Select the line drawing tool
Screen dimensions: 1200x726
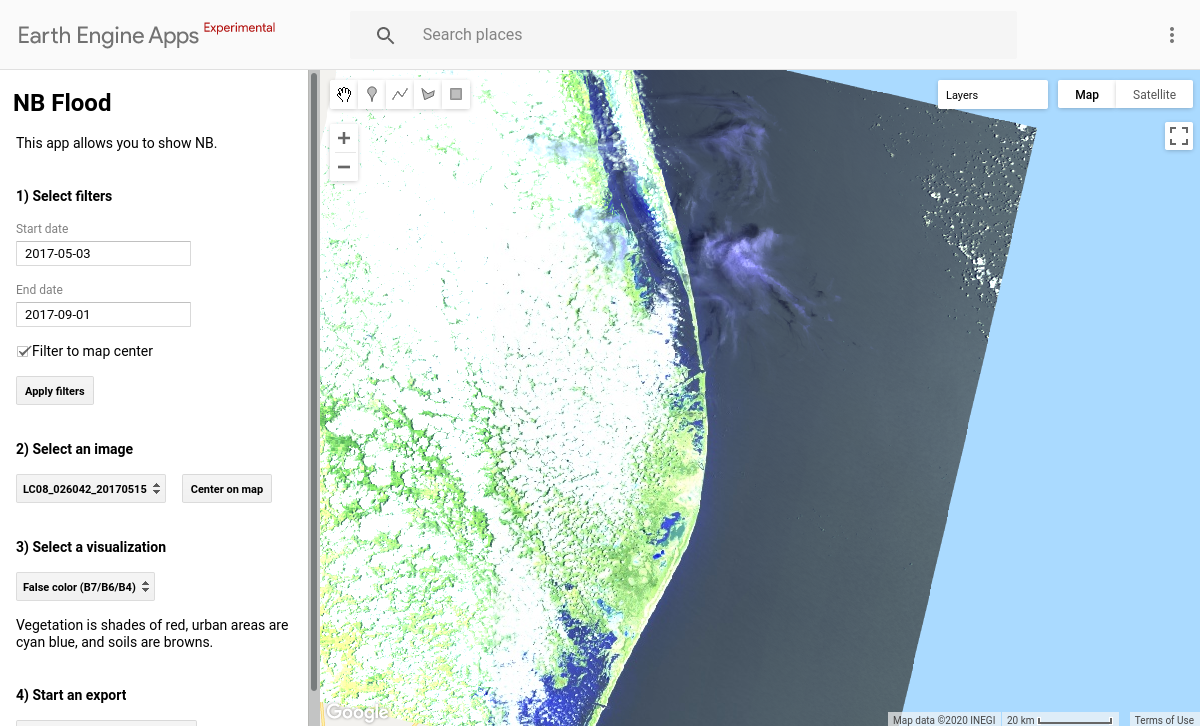pos(400,93)
